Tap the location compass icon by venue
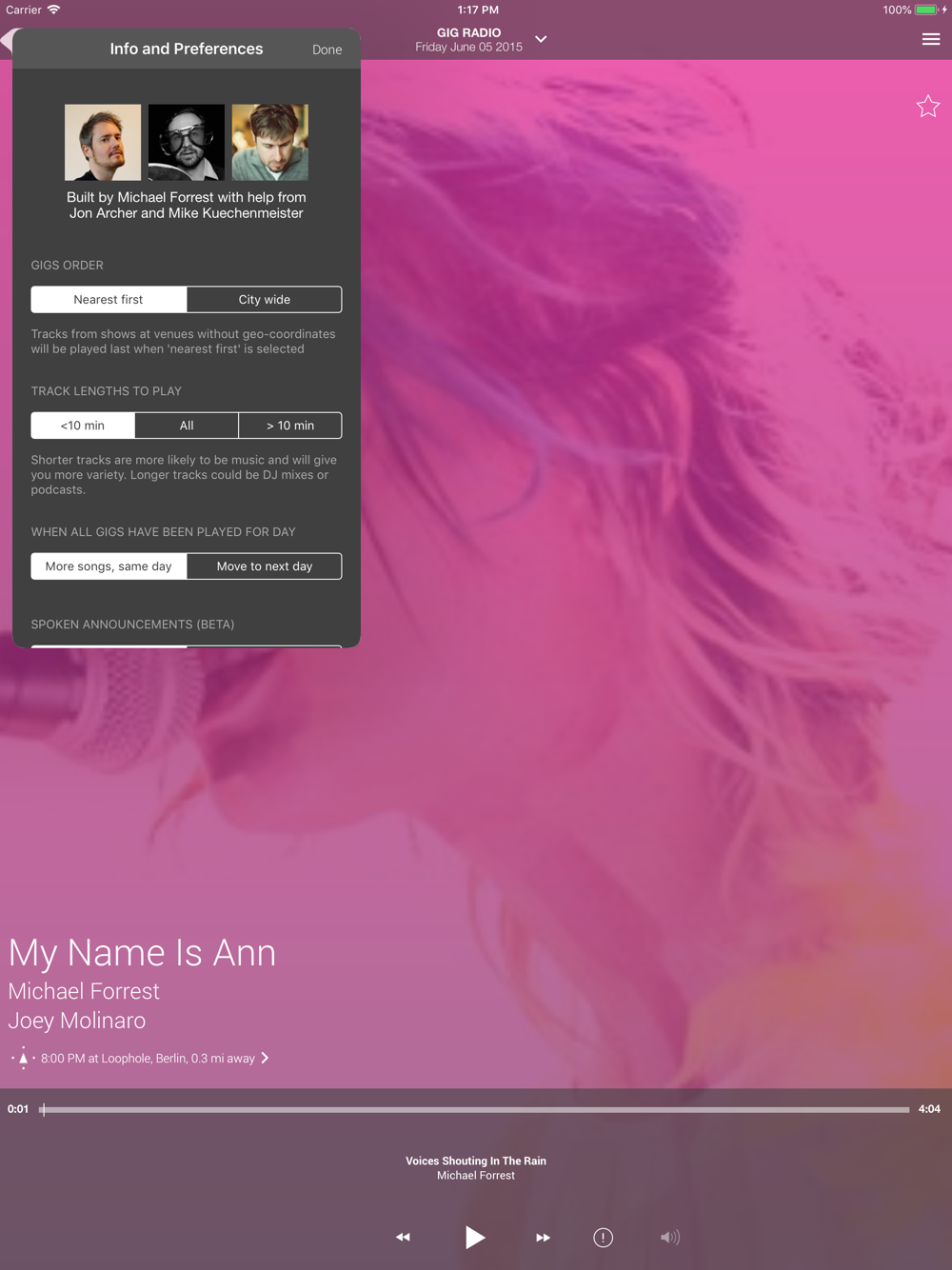The width and height of the screenshot is (952, 1270). click(x=23, y=1058)
